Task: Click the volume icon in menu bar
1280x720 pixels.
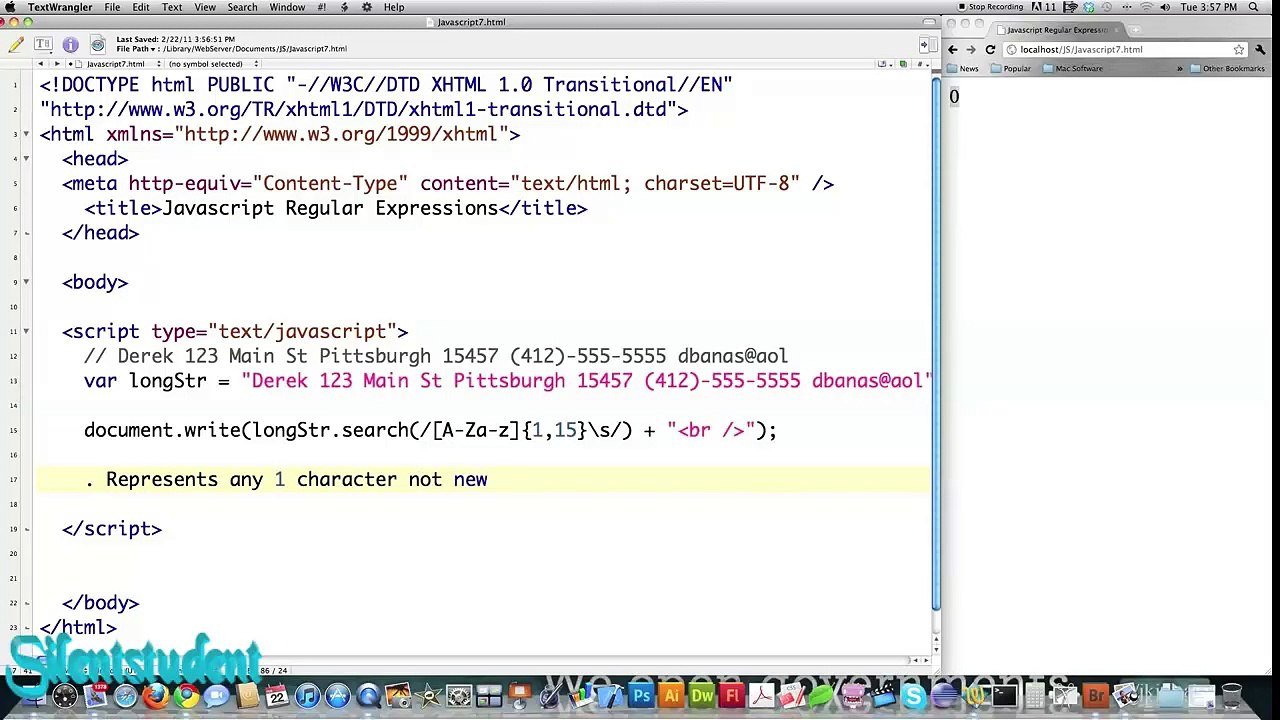Action: (x=1164, y=7)
